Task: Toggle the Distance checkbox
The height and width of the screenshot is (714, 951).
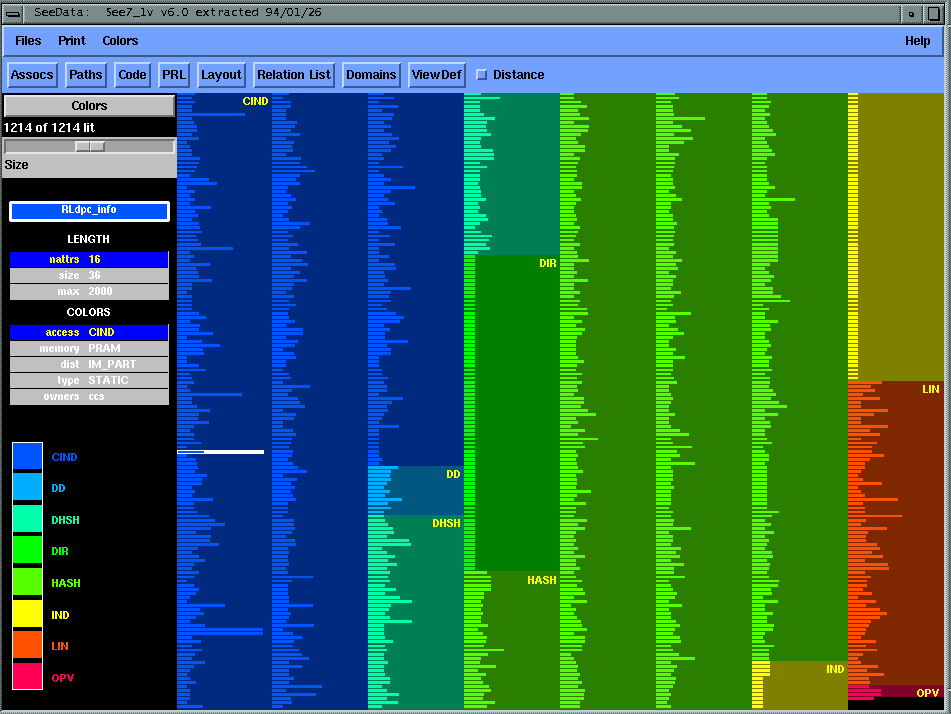Action: coord(482,75)
